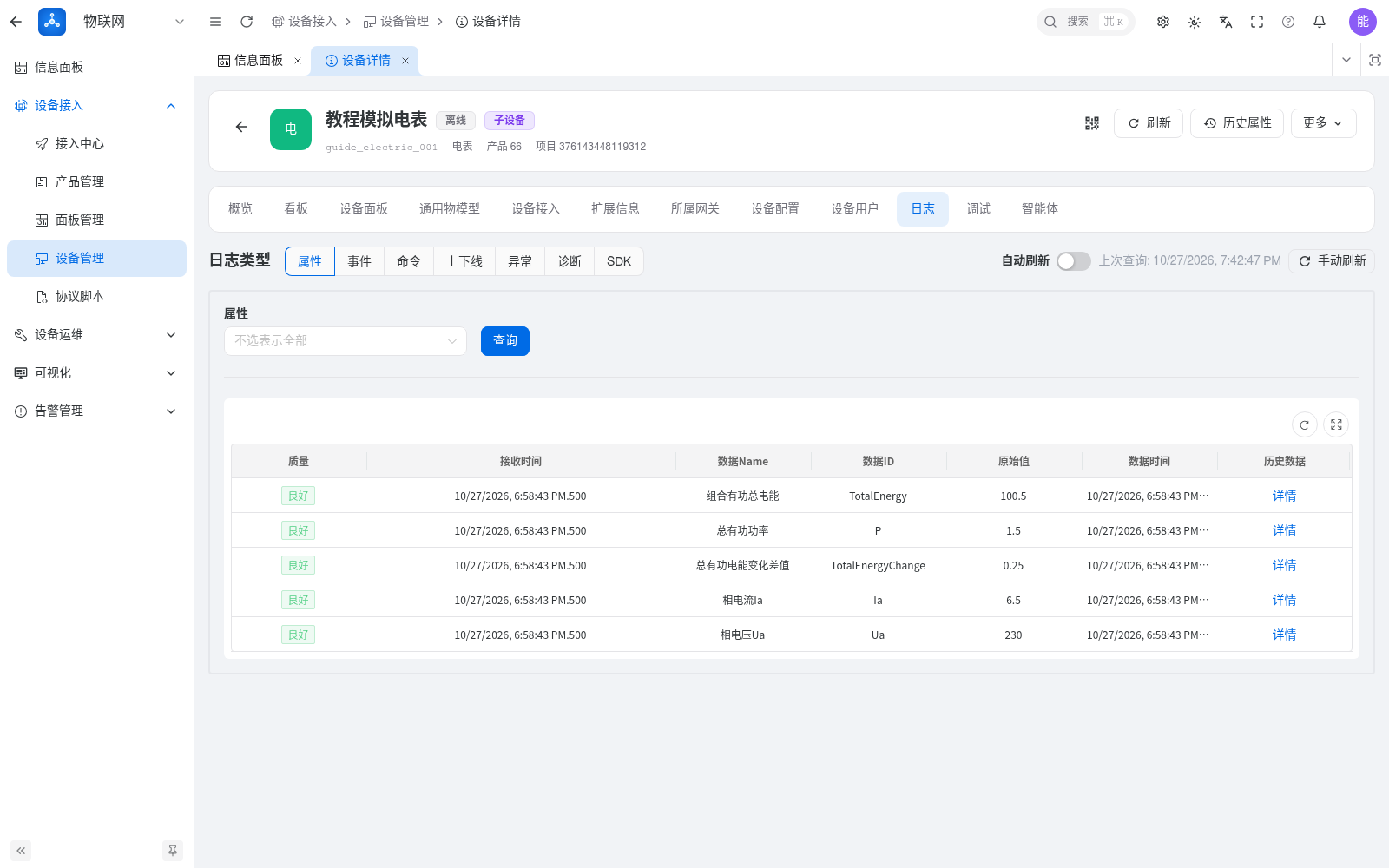Close the 设备详情 page tab

pyautogui.click(x=405, y=61)
